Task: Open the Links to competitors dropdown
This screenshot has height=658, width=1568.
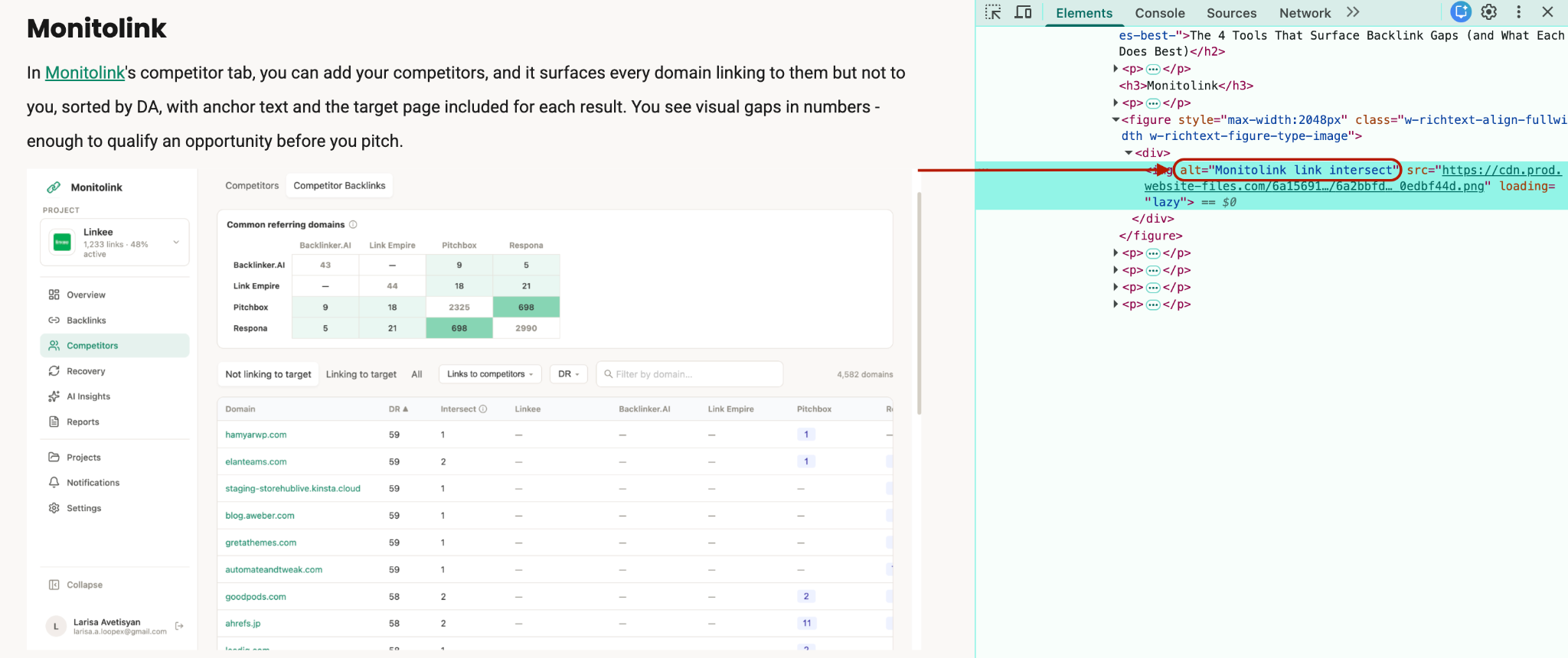Action: click(490, 374)
